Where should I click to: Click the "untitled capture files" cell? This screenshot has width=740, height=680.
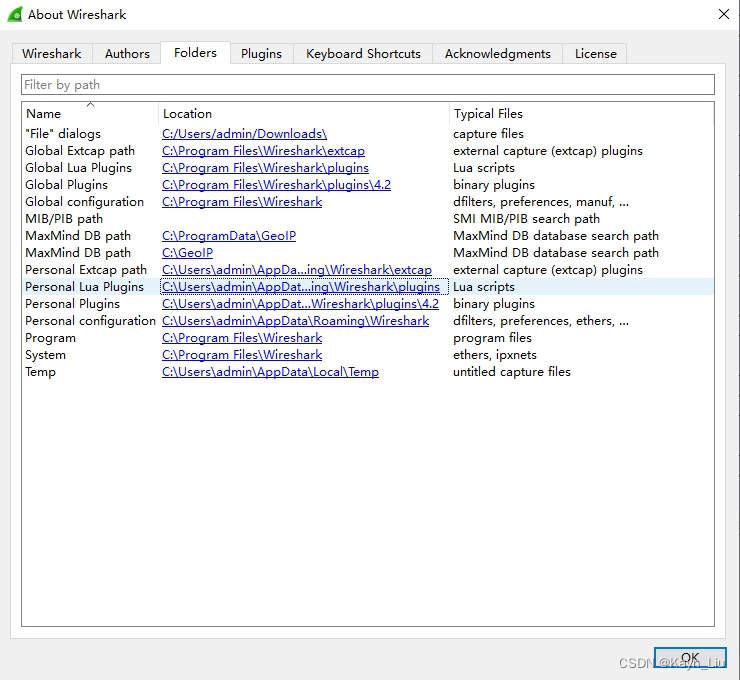pyautogui.click(x=512, y=372)
